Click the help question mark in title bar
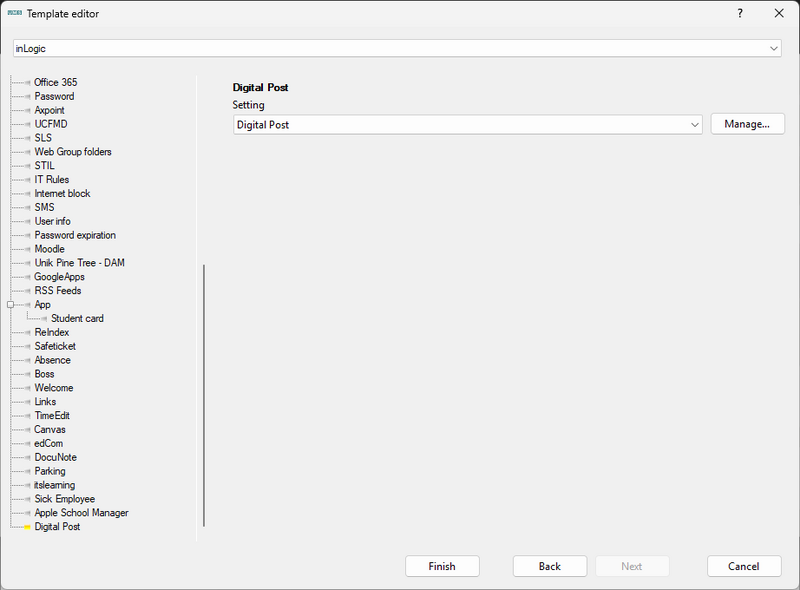 pos(739,13)
